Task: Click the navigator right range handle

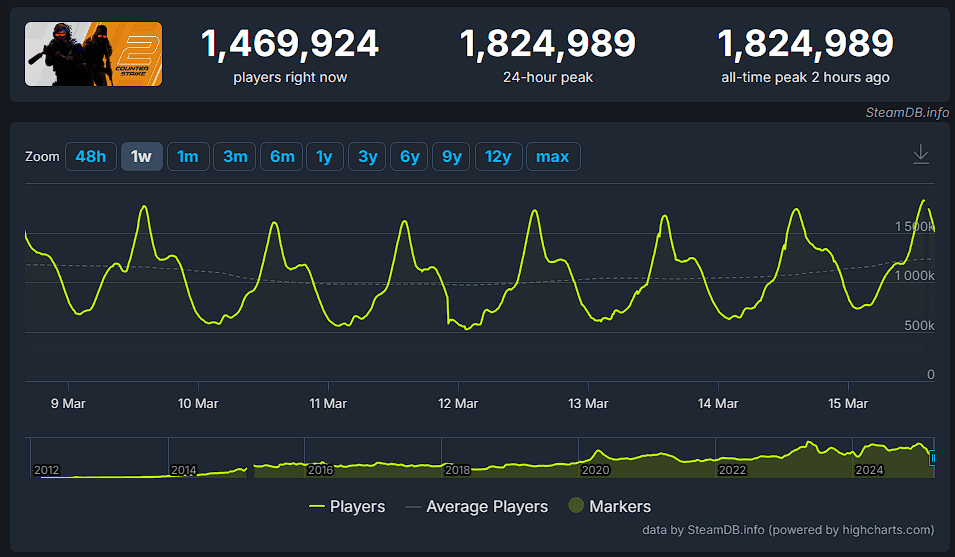Action: (933, 458)
